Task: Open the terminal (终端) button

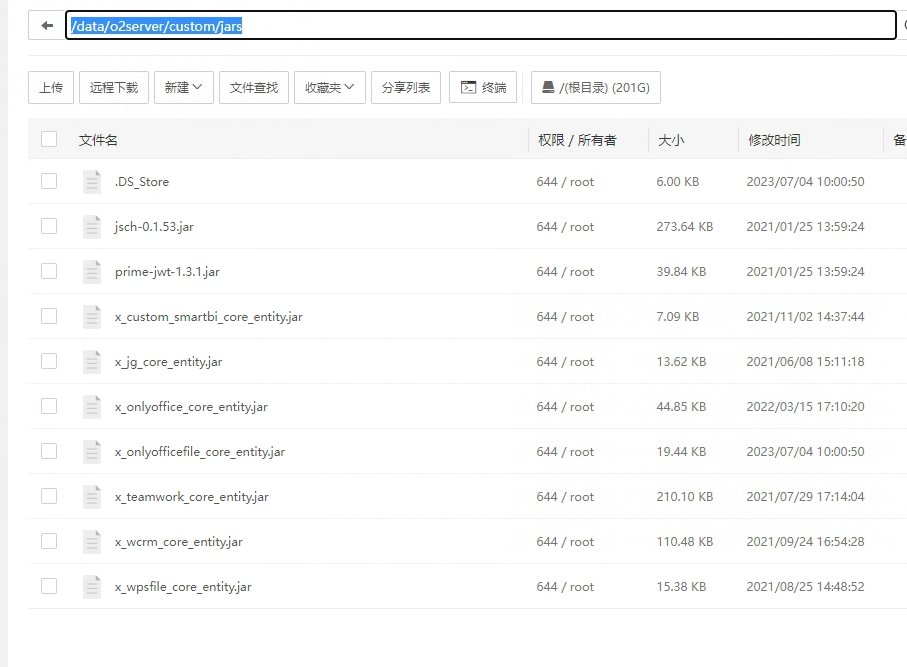Action: 483,88
